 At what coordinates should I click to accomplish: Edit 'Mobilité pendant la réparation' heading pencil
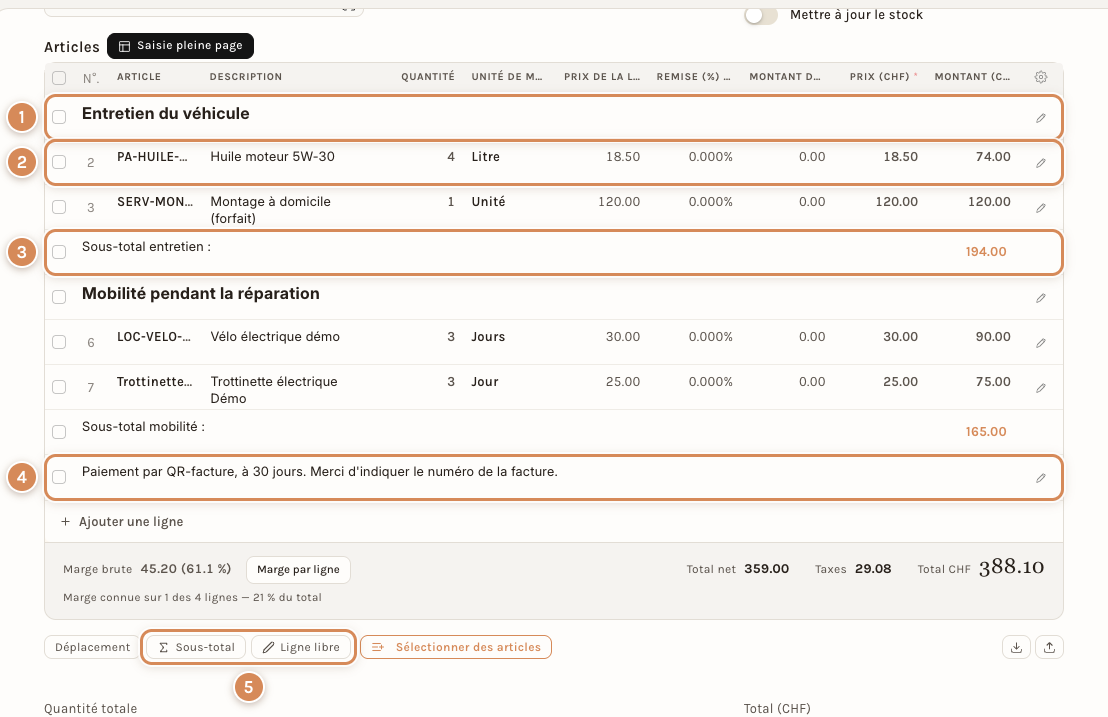point(1041,298)
